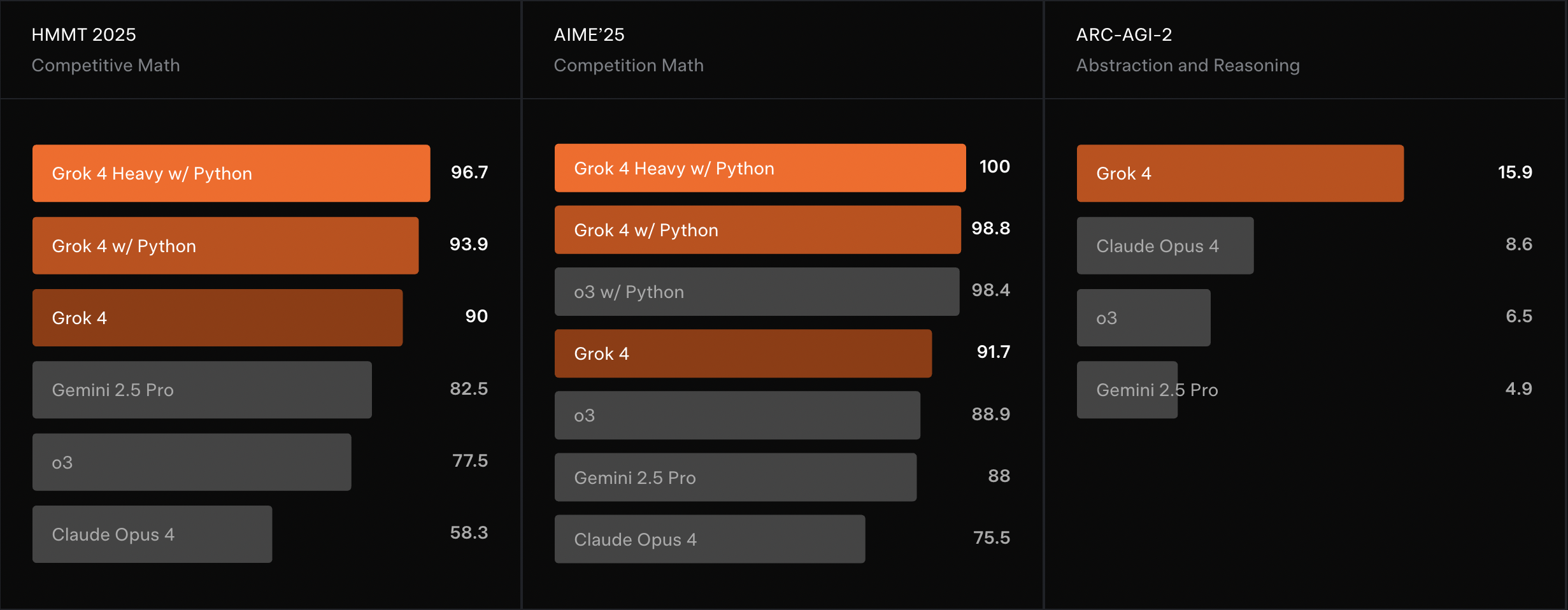Click the Gemini 2.5 Pro bar in HMMT

coord(202,390)
